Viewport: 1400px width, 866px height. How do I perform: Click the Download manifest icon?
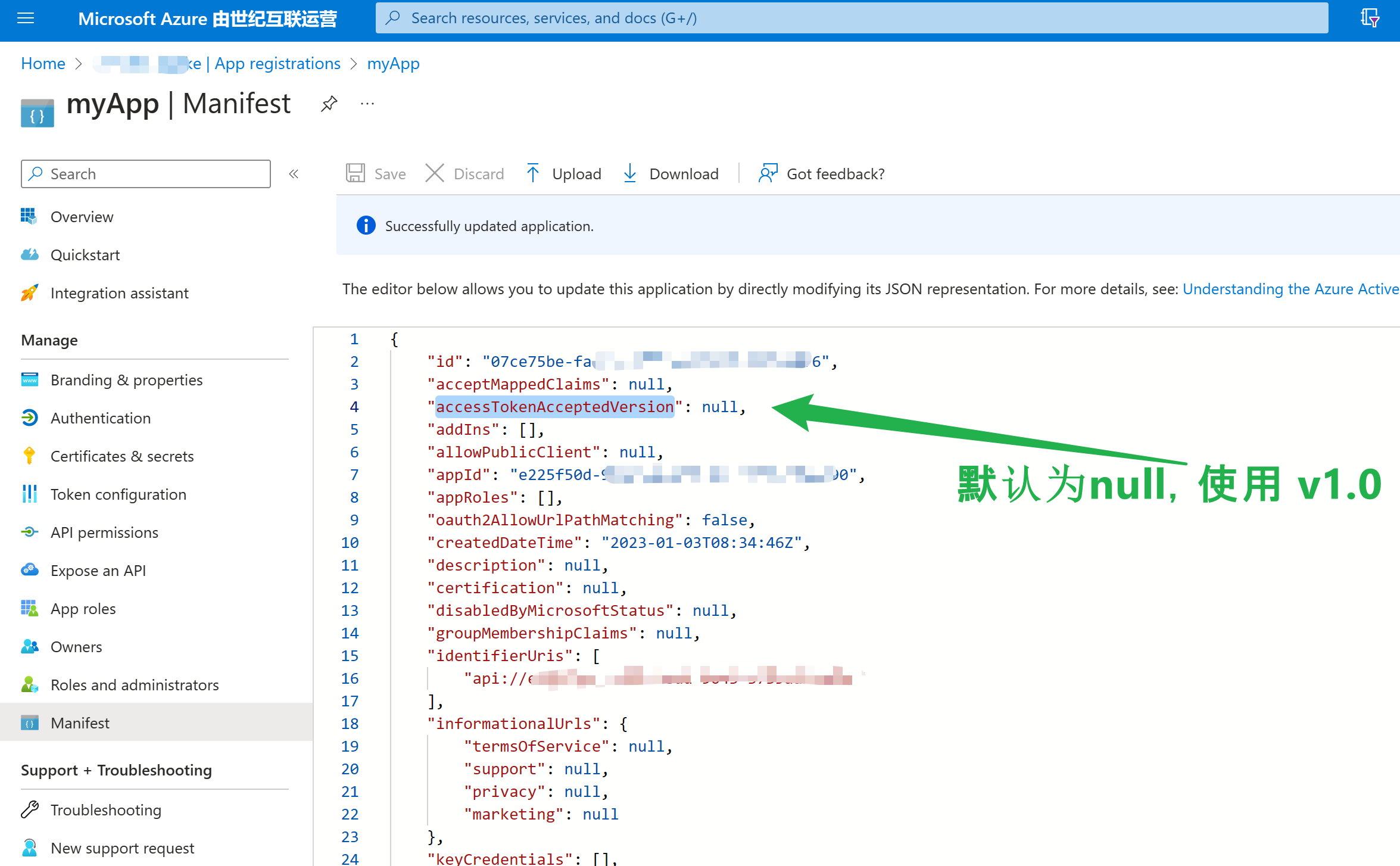(629, 173)
